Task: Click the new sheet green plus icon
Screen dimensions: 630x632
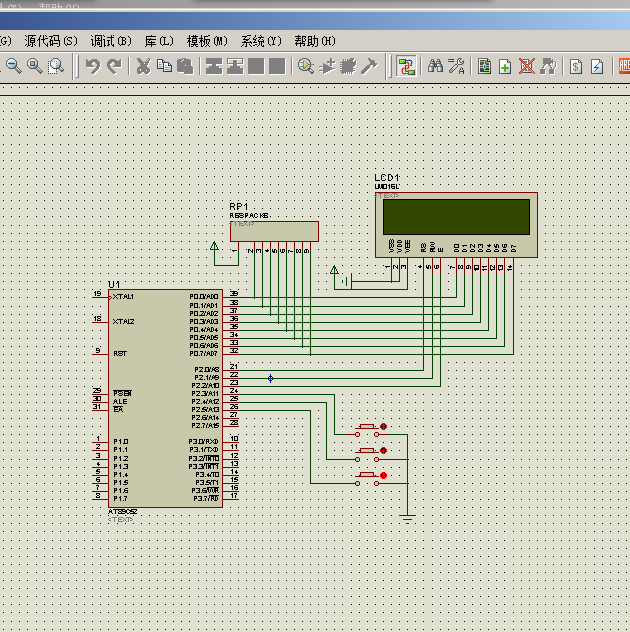Action: (505, 66)
